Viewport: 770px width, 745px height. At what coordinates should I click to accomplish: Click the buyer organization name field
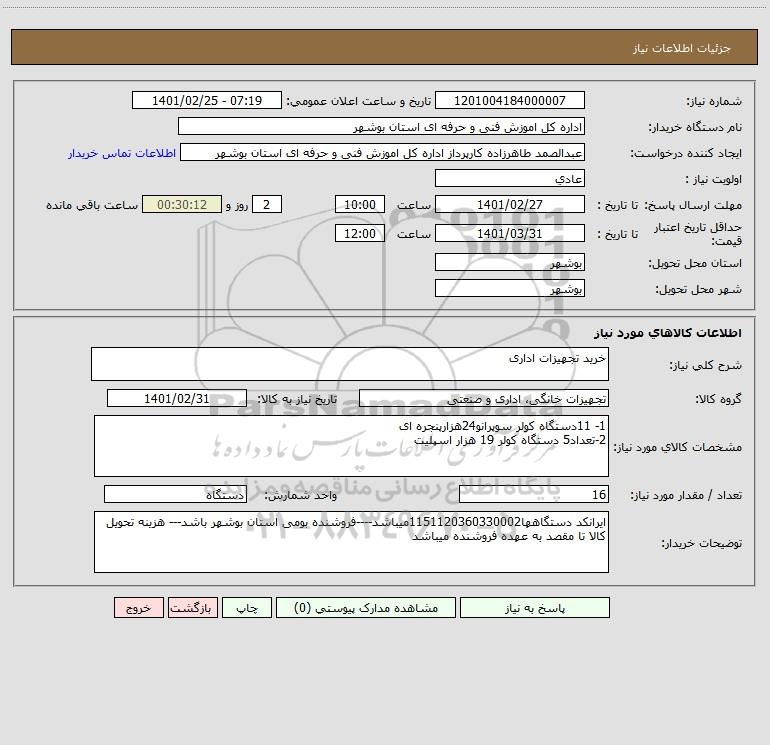381,126
